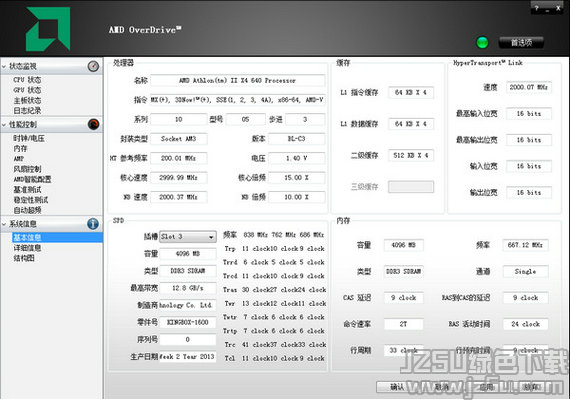Click the 二级缓存 512 KB field

tap(411, 155)
